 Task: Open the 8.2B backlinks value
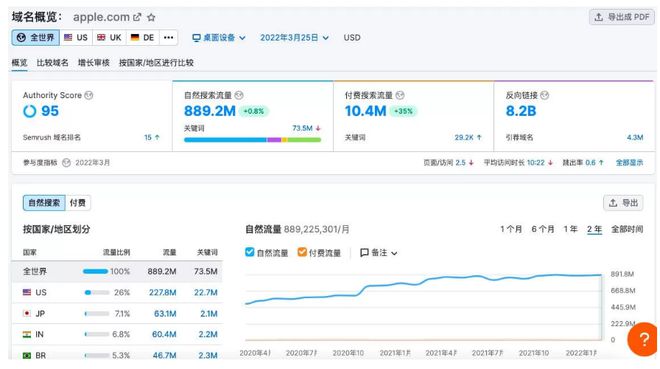tap(521, 111)
